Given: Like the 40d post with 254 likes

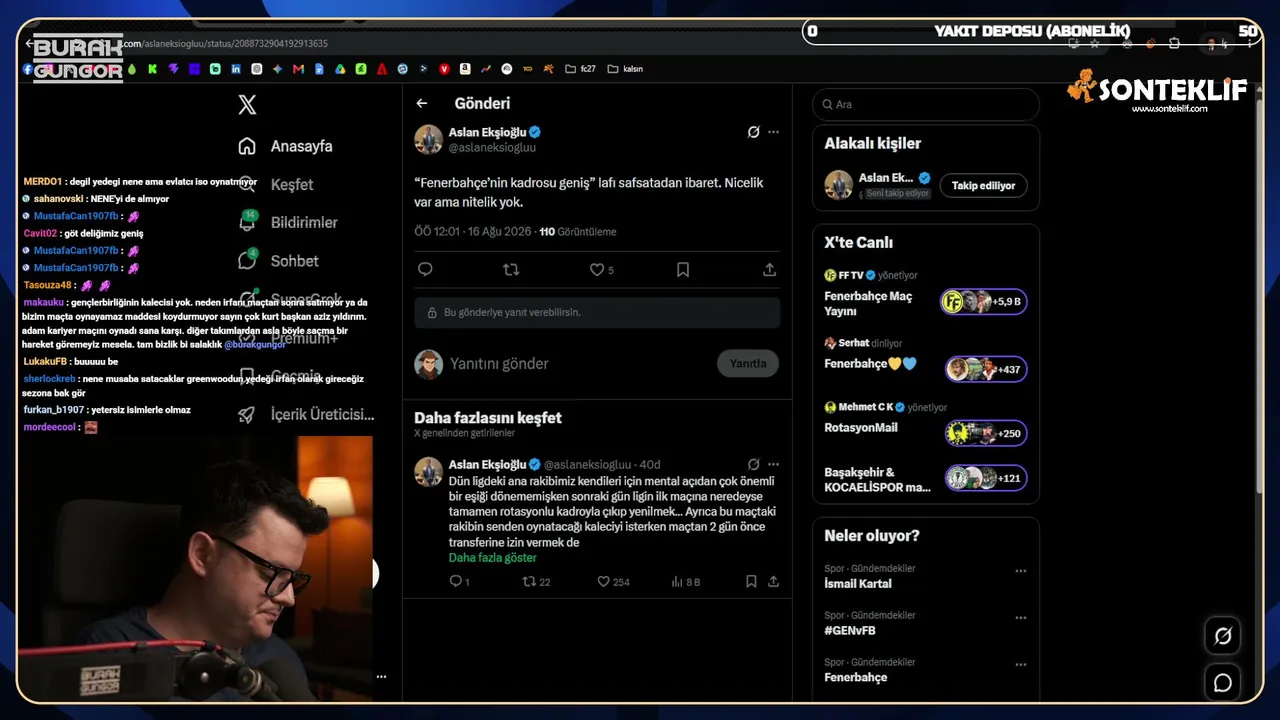Looking at the screenshot, I should pyautogui.click(x=613, y=581).
